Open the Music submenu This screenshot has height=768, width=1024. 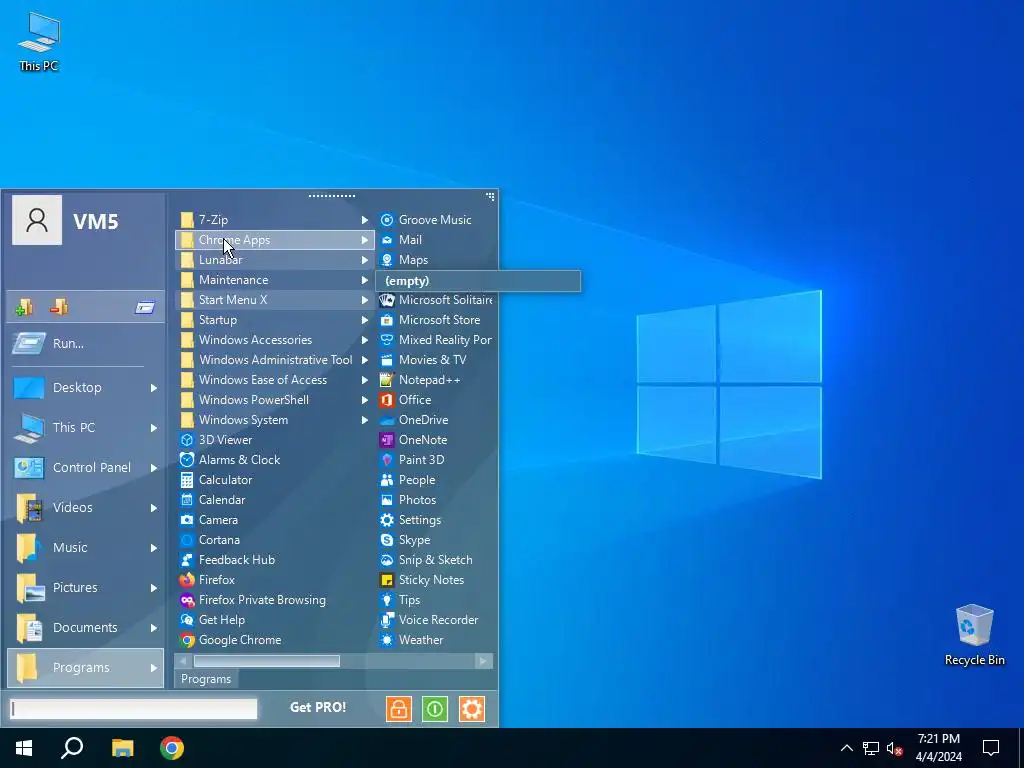coord(85,547)
